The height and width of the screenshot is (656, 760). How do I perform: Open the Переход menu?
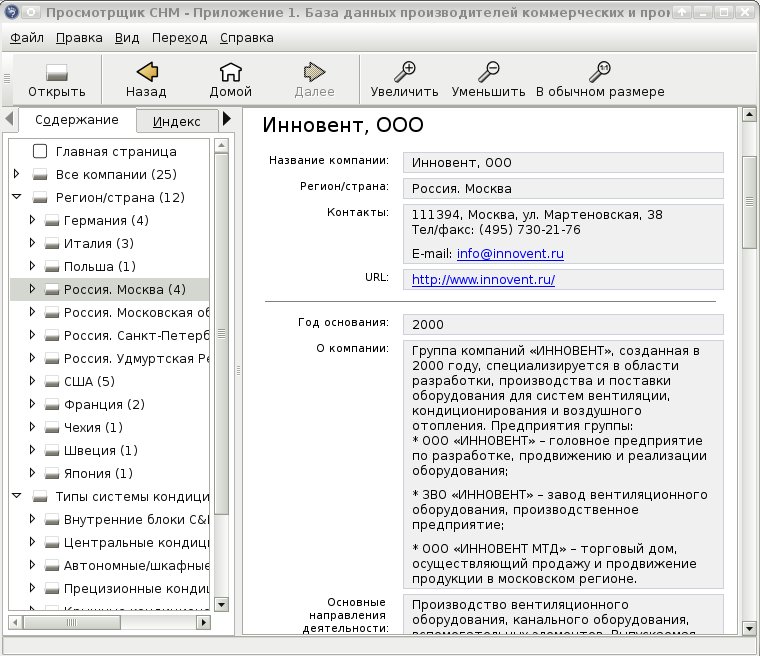point(179,38)
